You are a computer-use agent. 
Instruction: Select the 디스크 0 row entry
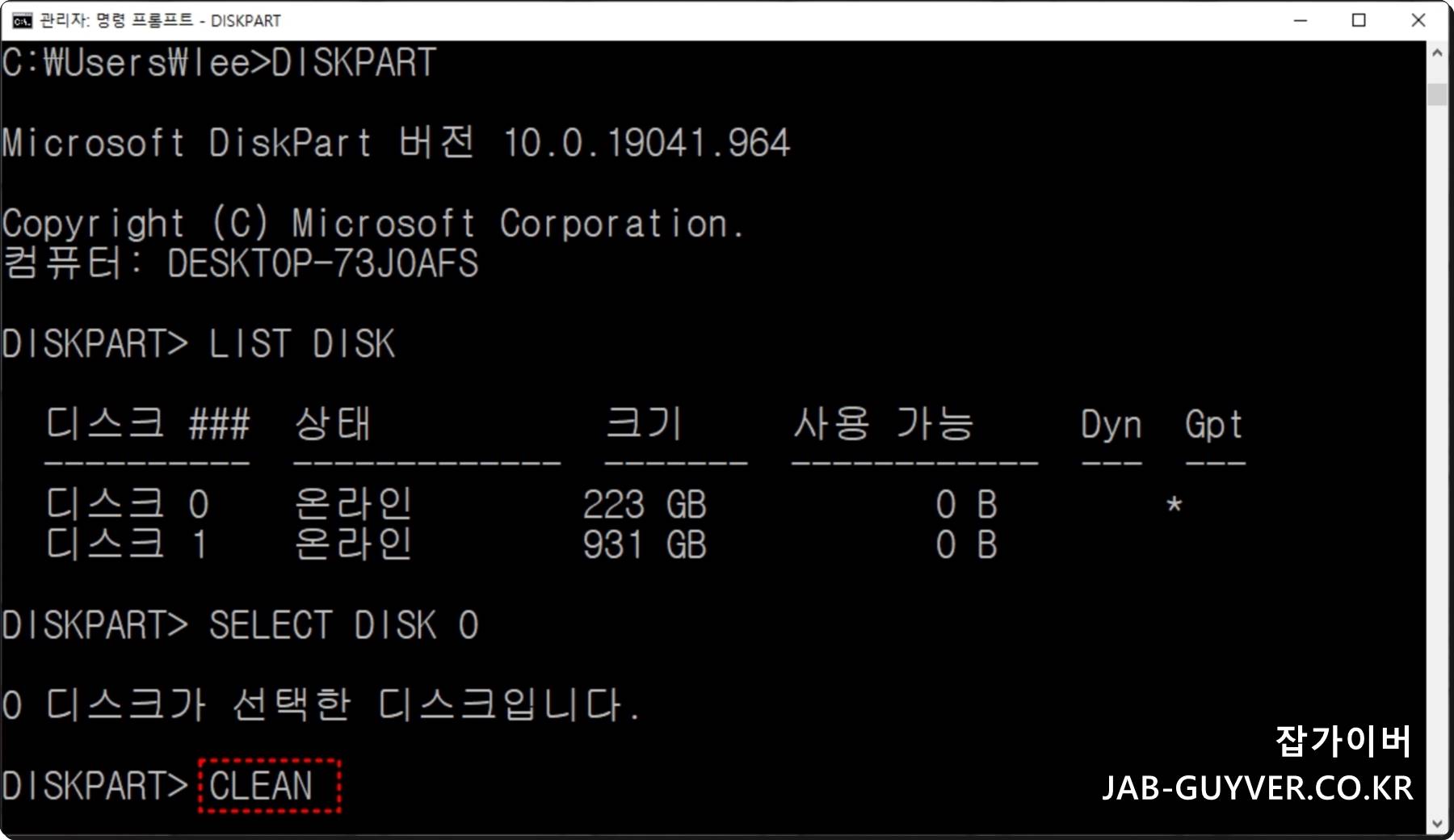coord(129,504)
